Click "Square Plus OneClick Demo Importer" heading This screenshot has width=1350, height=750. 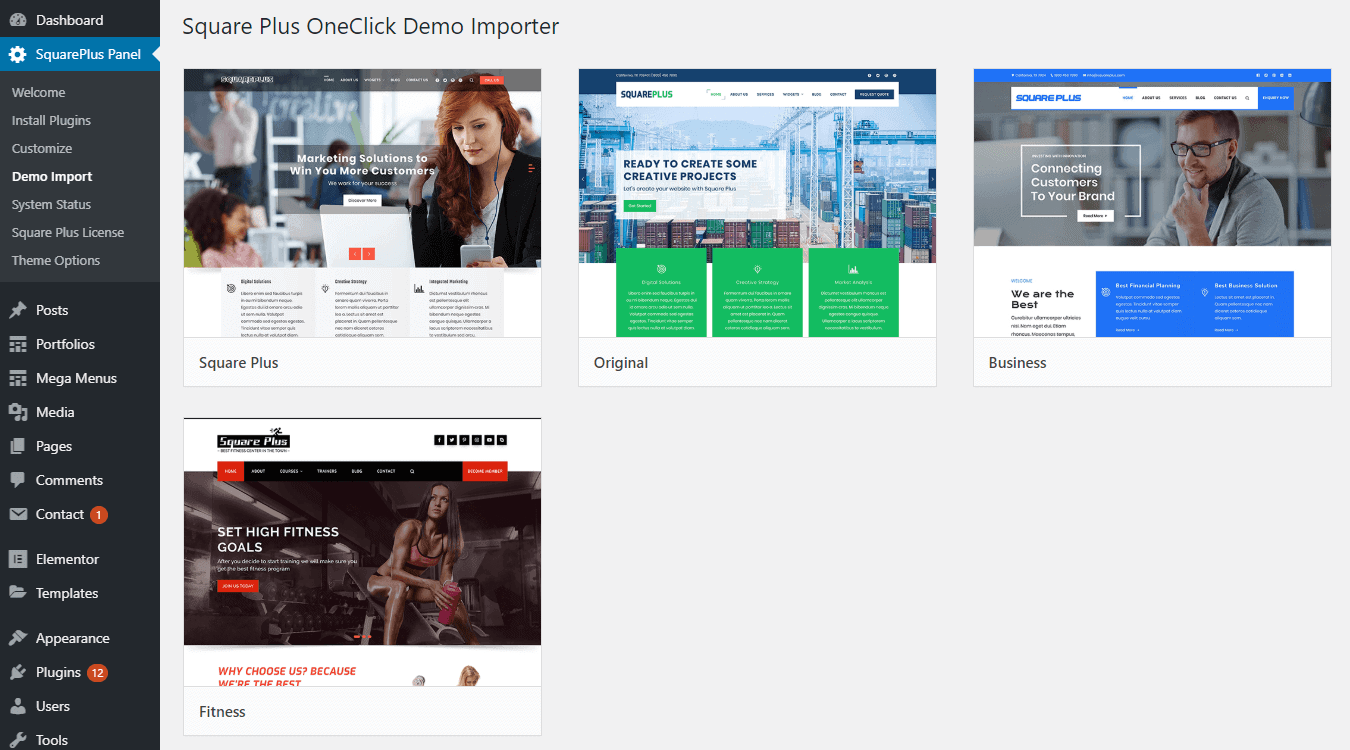point(370,26)
